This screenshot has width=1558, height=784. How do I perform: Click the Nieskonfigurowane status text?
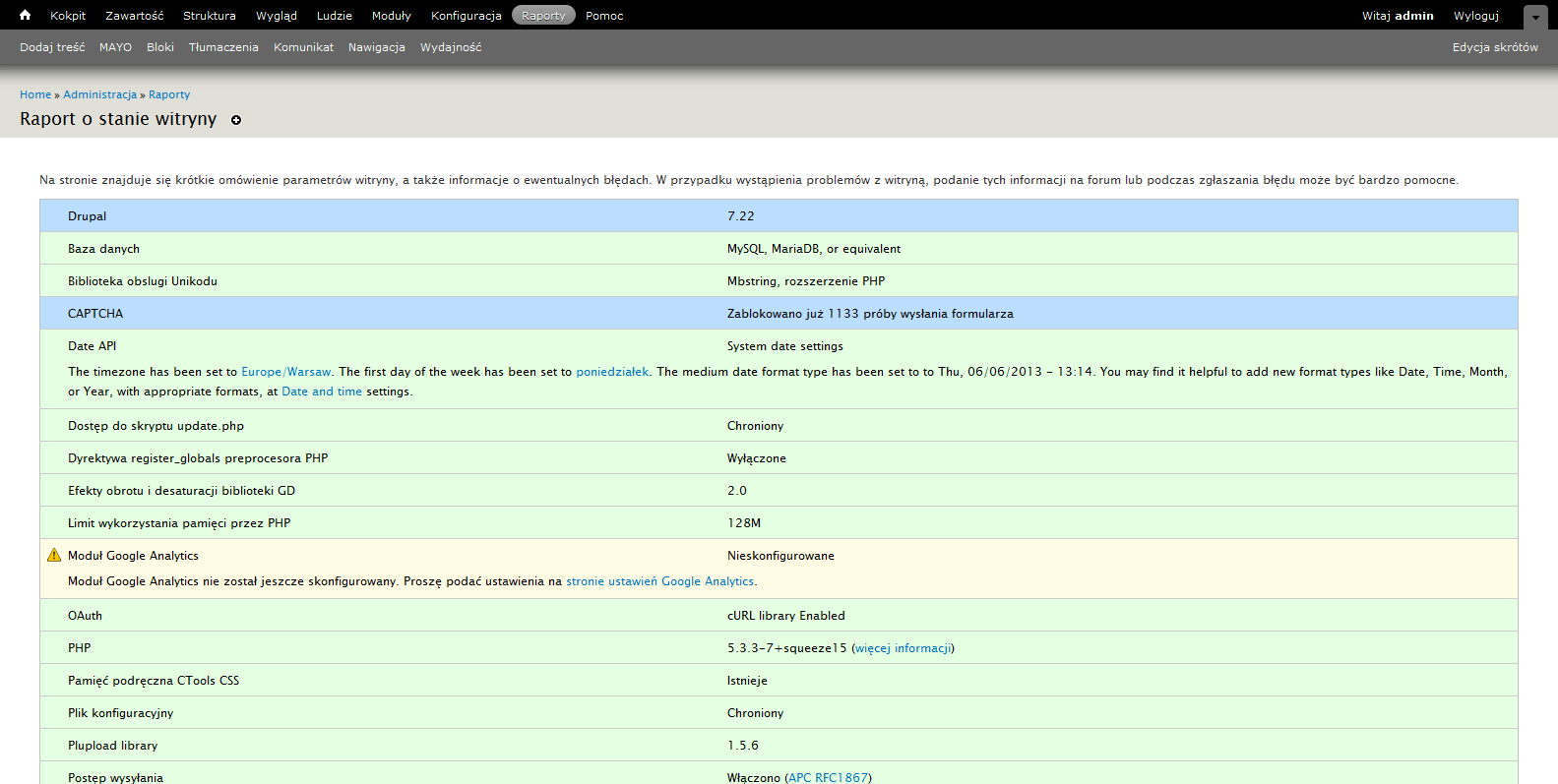780,556
